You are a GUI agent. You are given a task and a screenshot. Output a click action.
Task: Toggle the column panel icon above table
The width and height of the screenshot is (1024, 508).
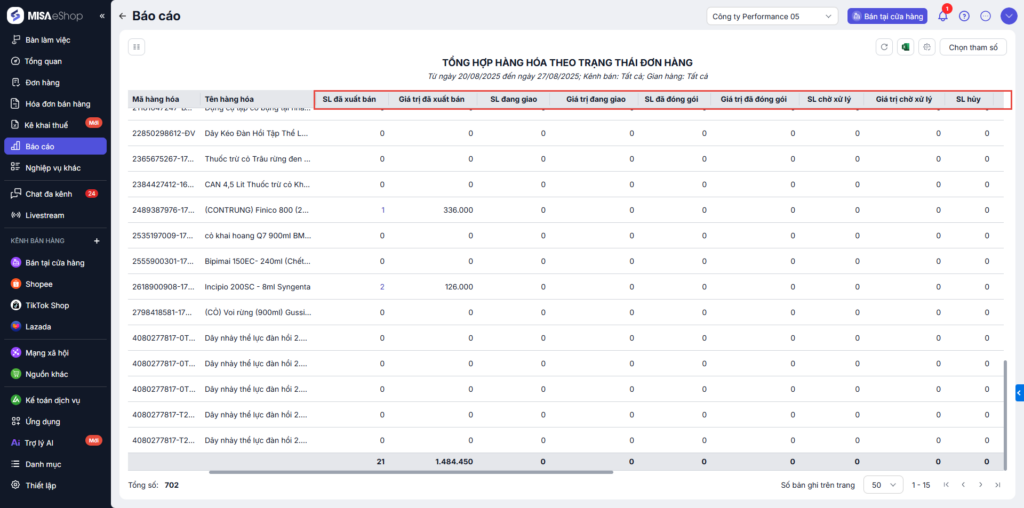tap(137, 46)
